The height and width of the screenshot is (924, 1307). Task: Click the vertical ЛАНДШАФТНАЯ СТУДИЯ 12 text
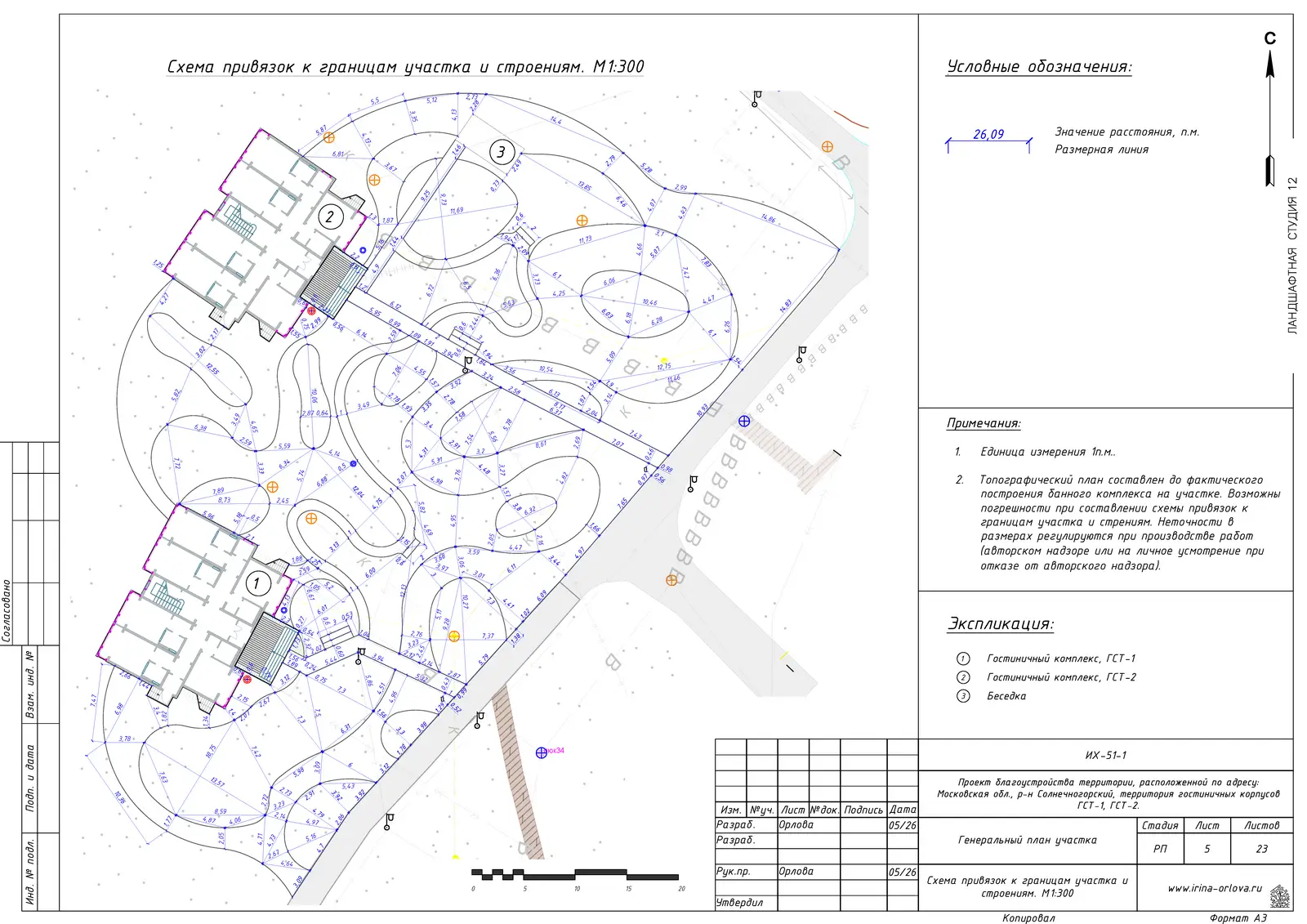coord(1292,255)
